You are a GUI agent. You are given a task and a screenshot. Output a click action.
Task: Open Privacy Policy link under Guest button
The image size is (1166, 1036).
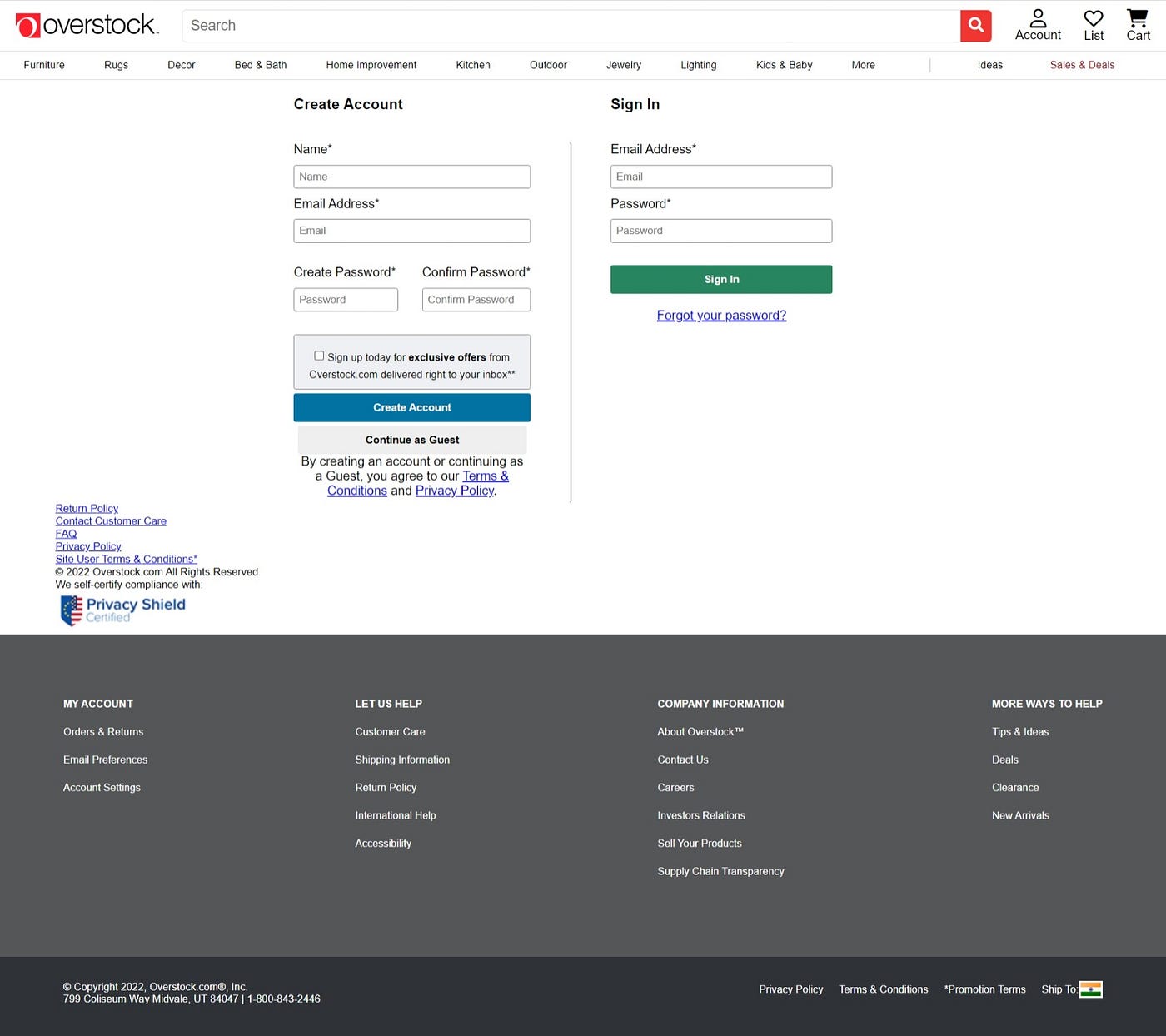(x=455, y=491)
